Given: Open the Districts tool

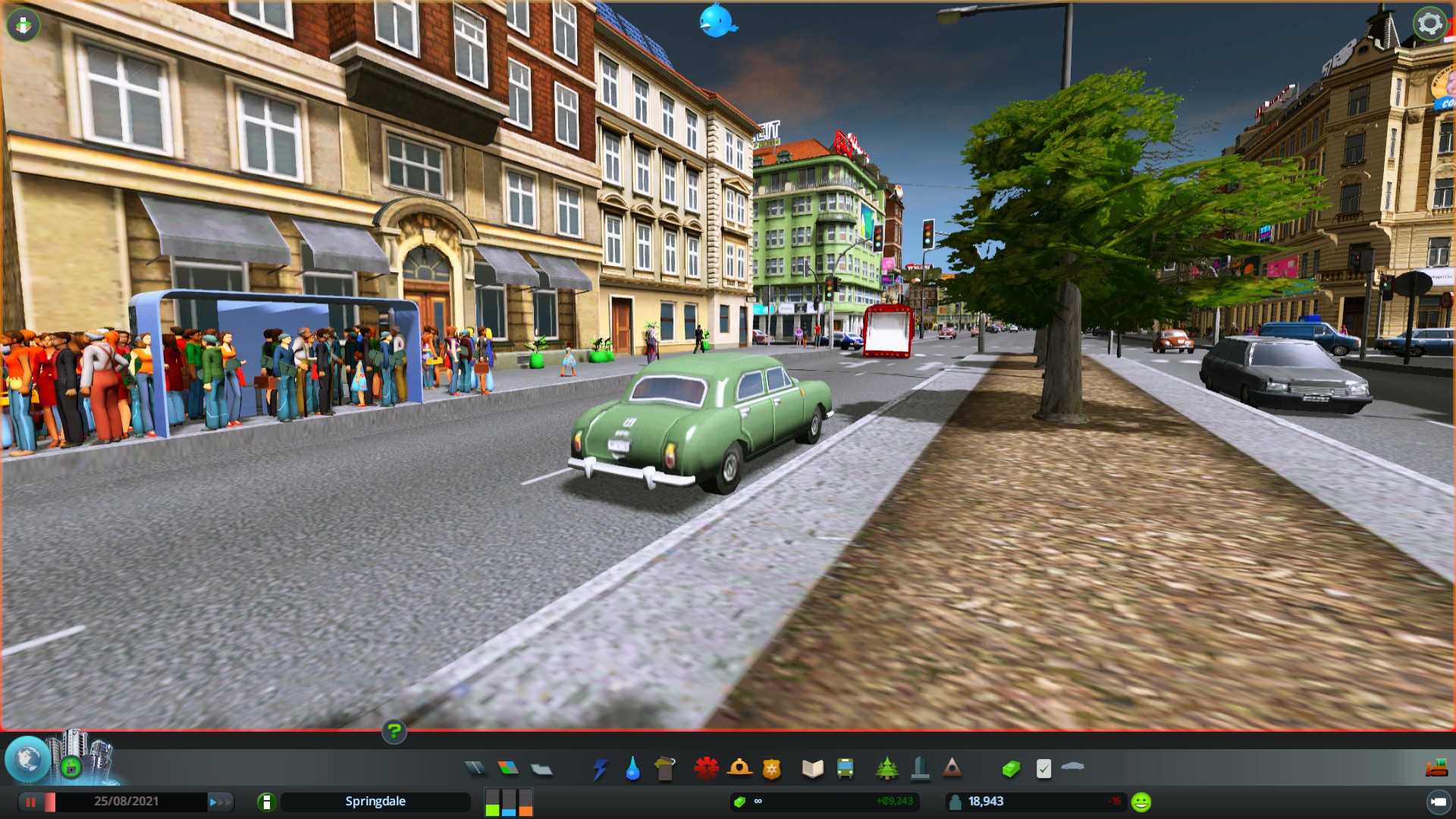Looking at the screenshot, I should pos(541,769).
